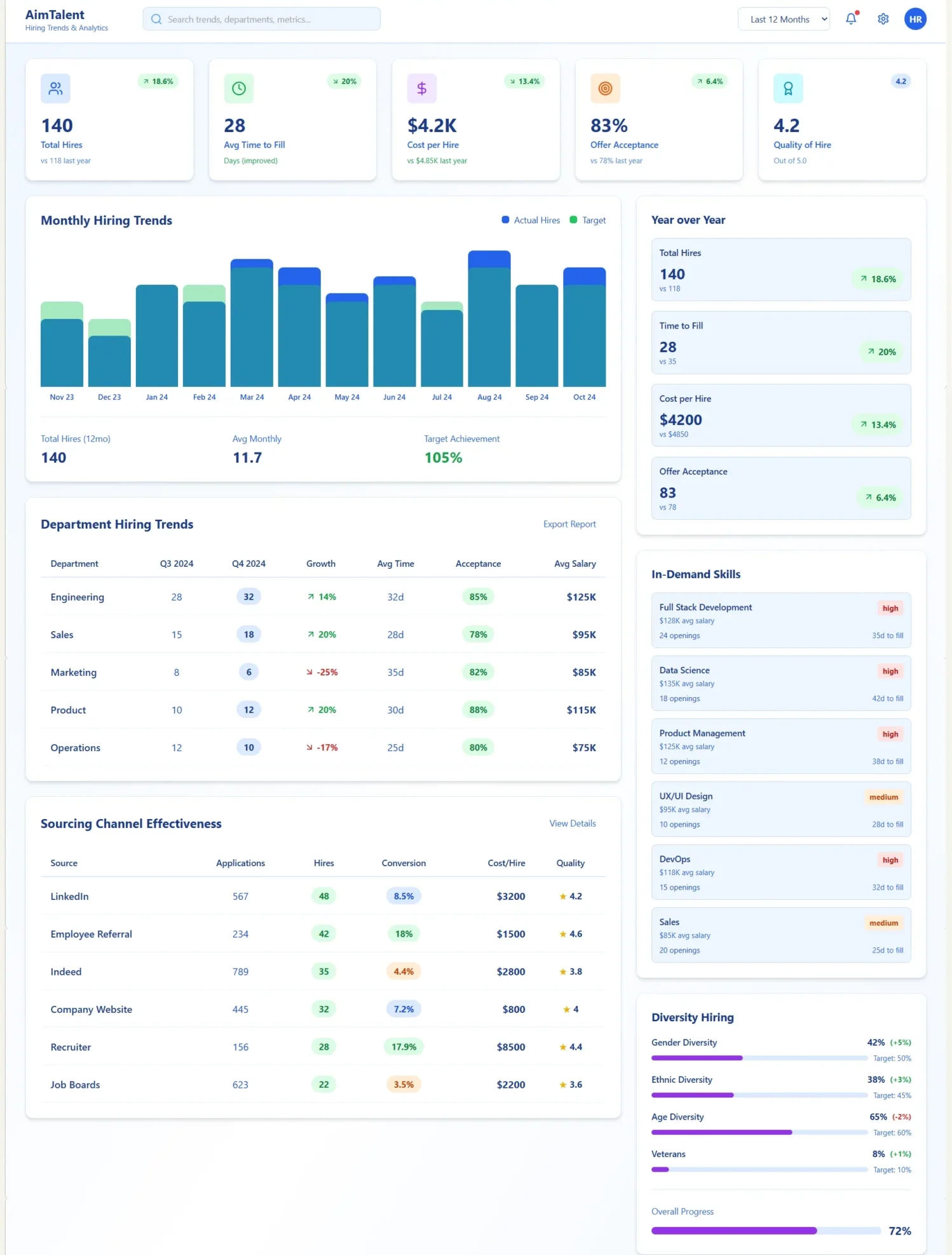Click the Age Diversity progress bar
This screenshot has height=1255, width=952.
[759, 1132]
